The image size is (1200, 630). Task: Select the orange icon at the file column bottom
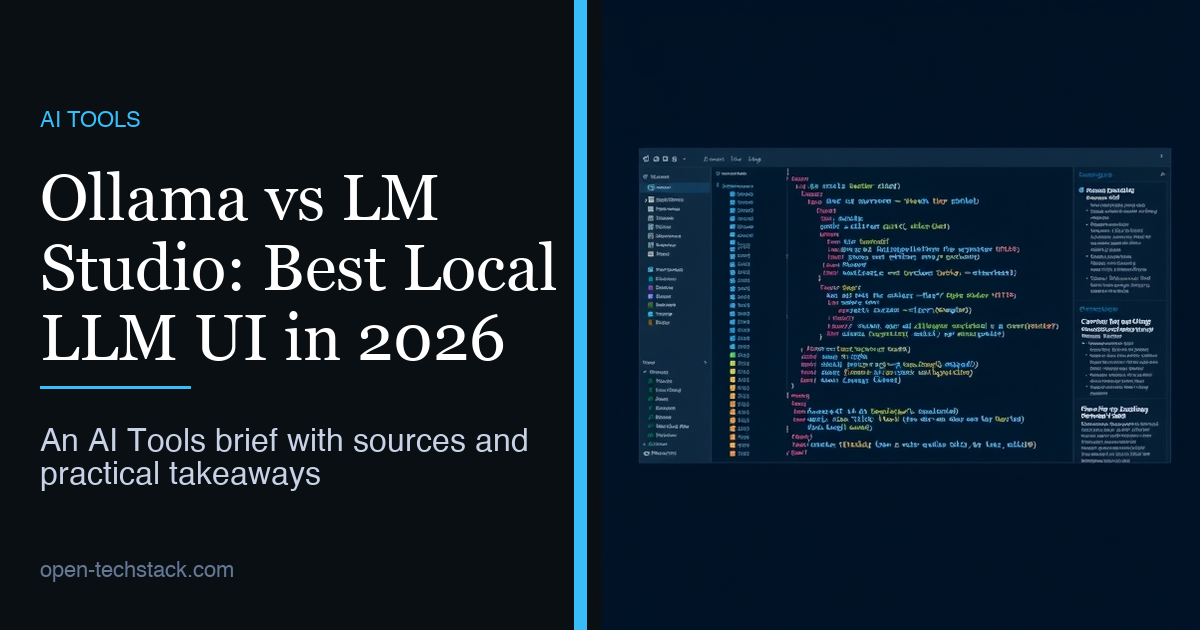click(x=732, y=453)
